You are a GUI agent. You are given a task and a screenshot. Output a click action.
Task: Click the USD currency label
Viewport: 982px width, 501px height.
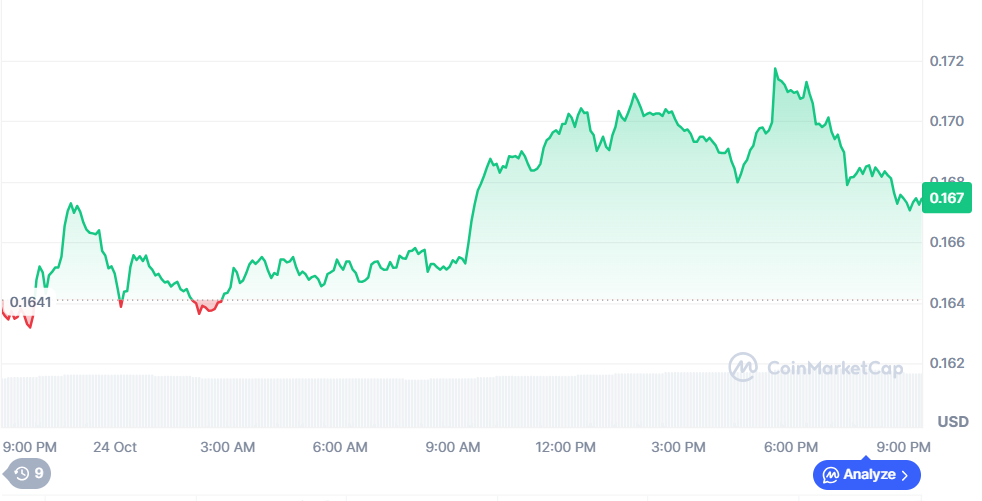click(x=952, y=421)
